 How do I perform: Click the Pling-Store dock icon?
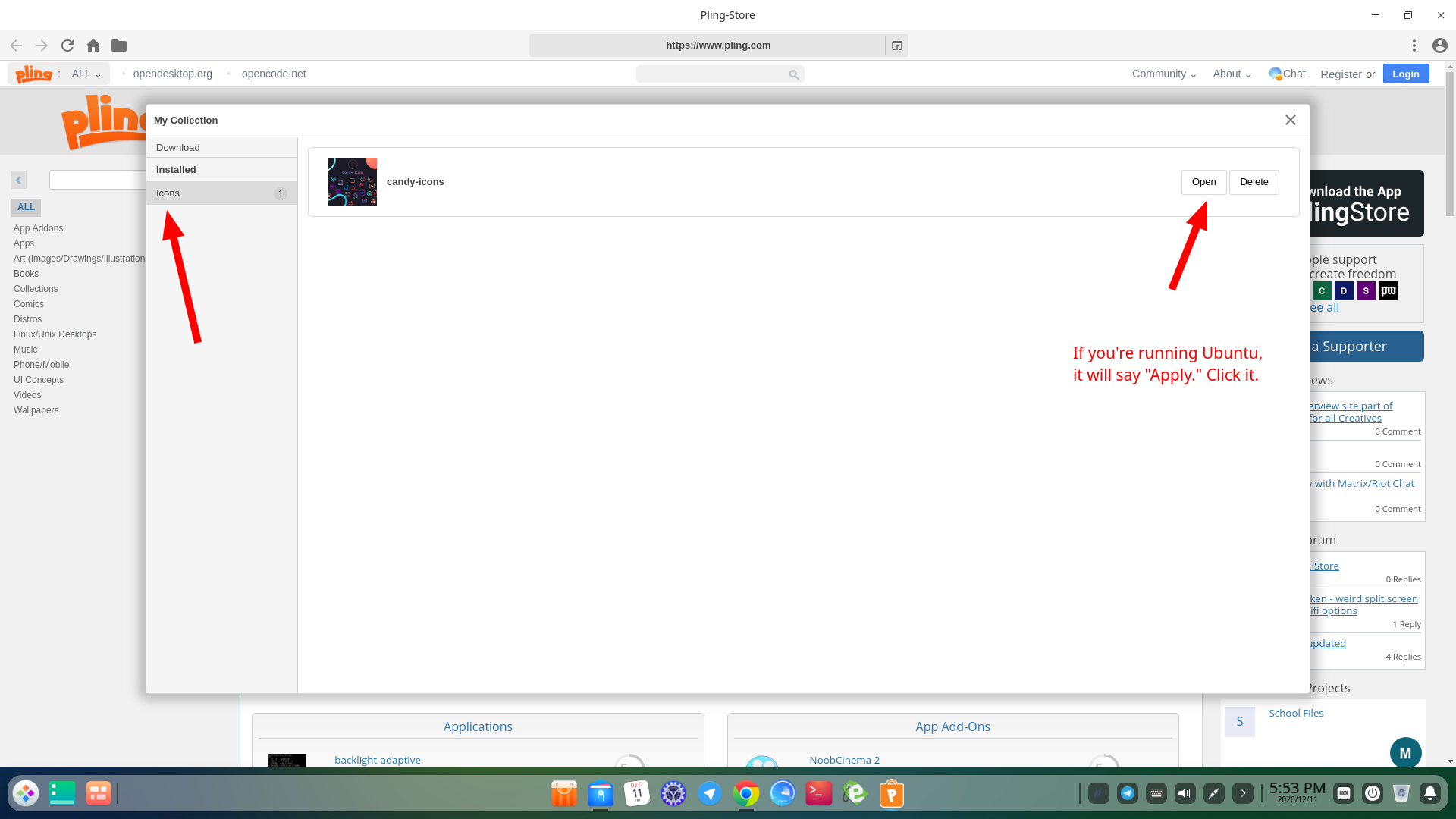[892, 793]
